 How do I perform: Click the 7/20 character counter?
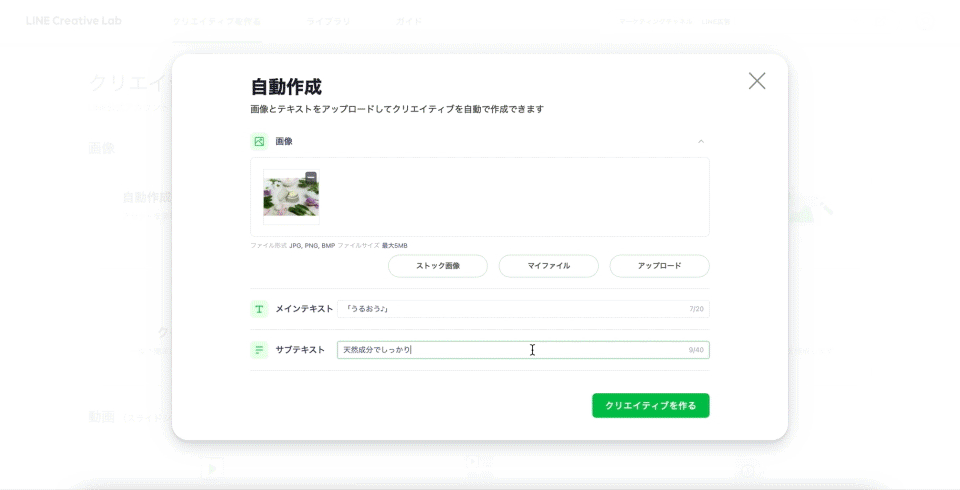point(696,309)
